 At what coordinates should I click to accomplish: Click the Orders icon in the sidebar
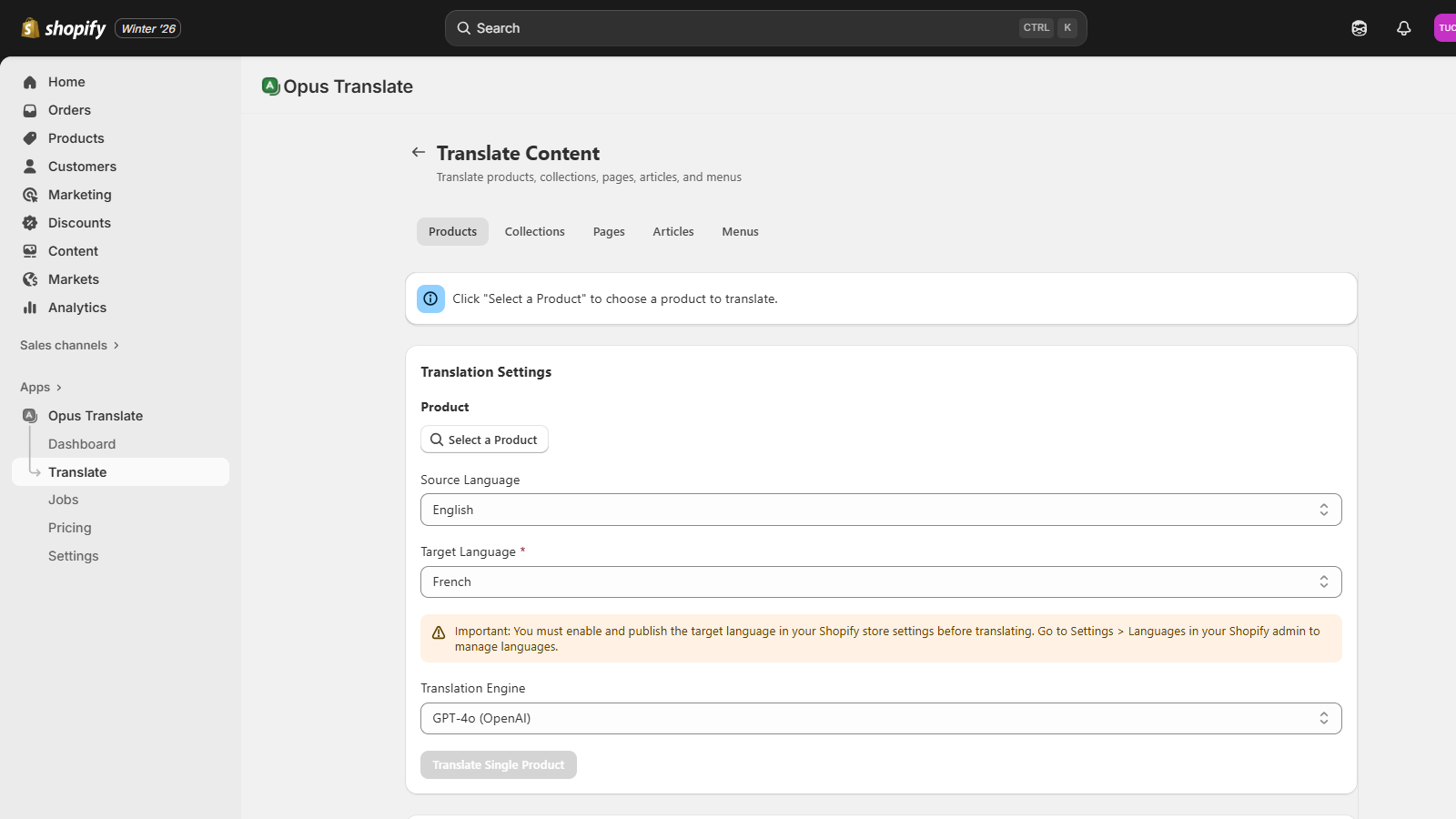(x=30, y=110)
